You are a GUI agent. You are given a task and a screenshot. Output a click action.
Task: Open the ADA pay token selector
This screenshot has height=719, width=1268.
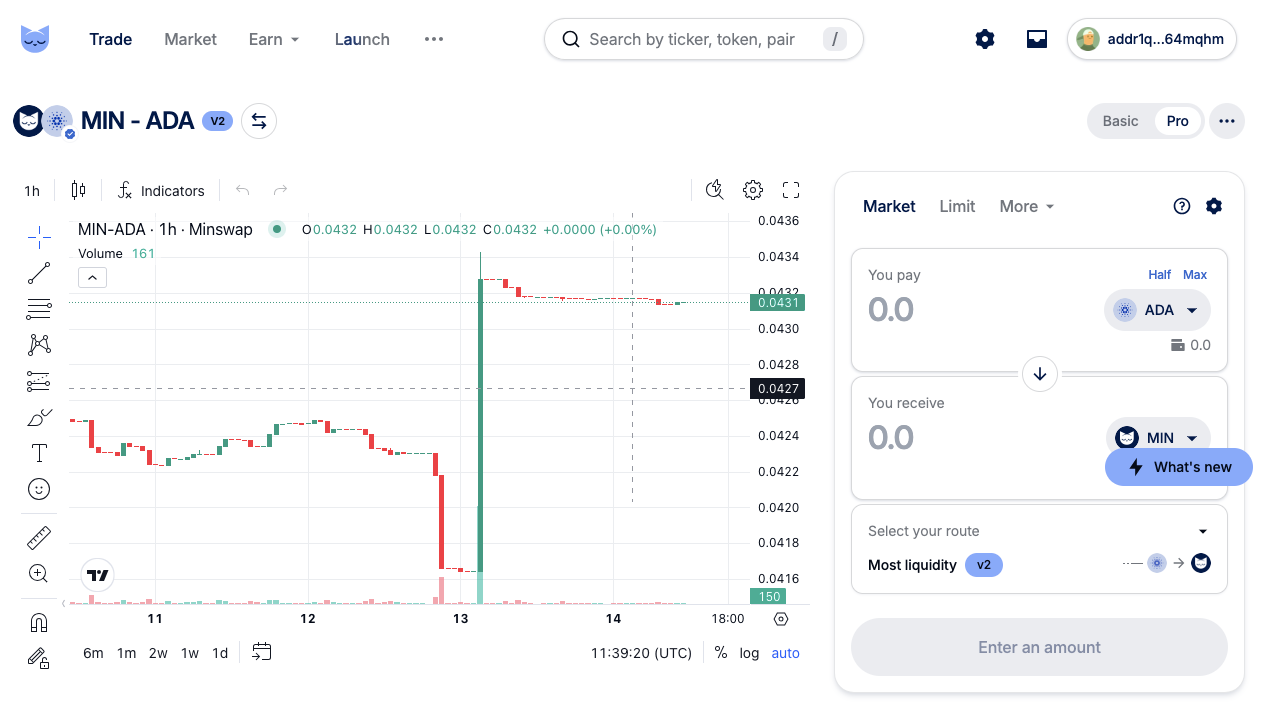1157,310
